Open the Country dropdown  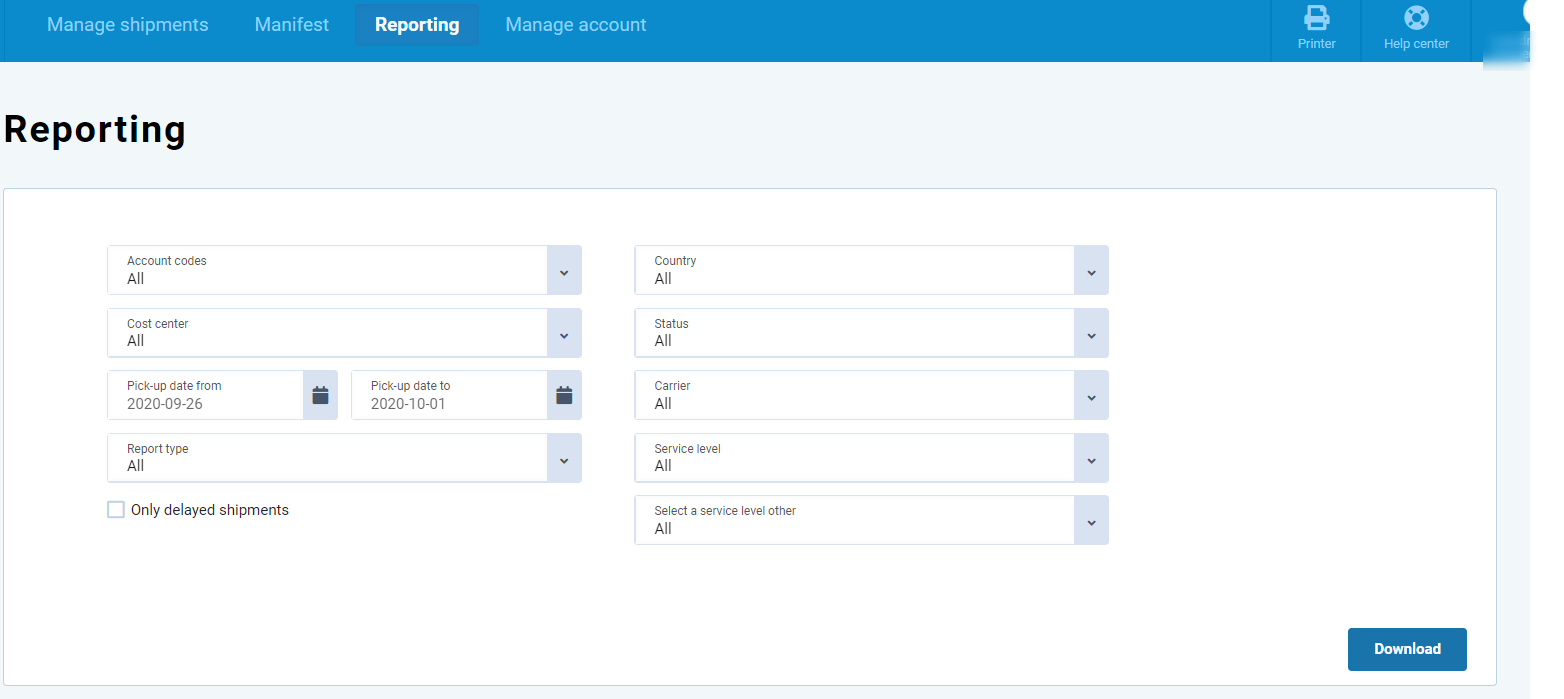tap(1091, 271)
